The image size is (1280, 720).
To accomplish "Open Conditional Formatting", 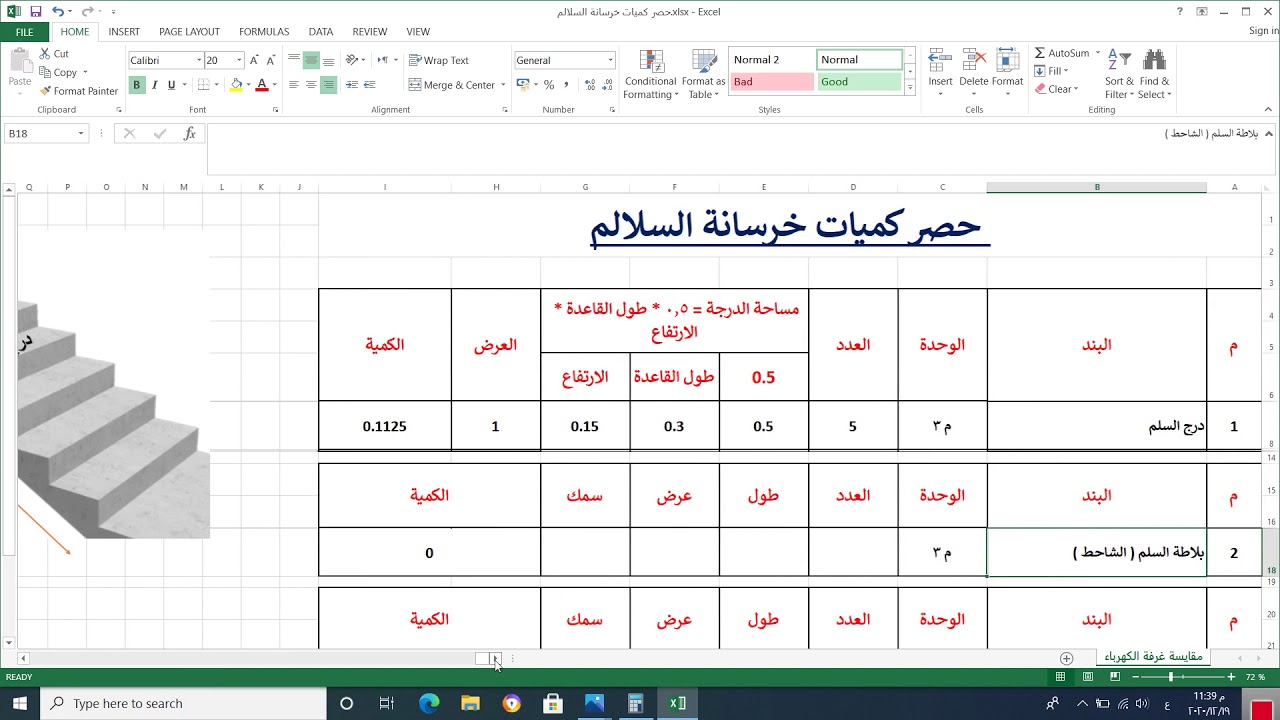I will pyautogui.click(x=650, y=74).
